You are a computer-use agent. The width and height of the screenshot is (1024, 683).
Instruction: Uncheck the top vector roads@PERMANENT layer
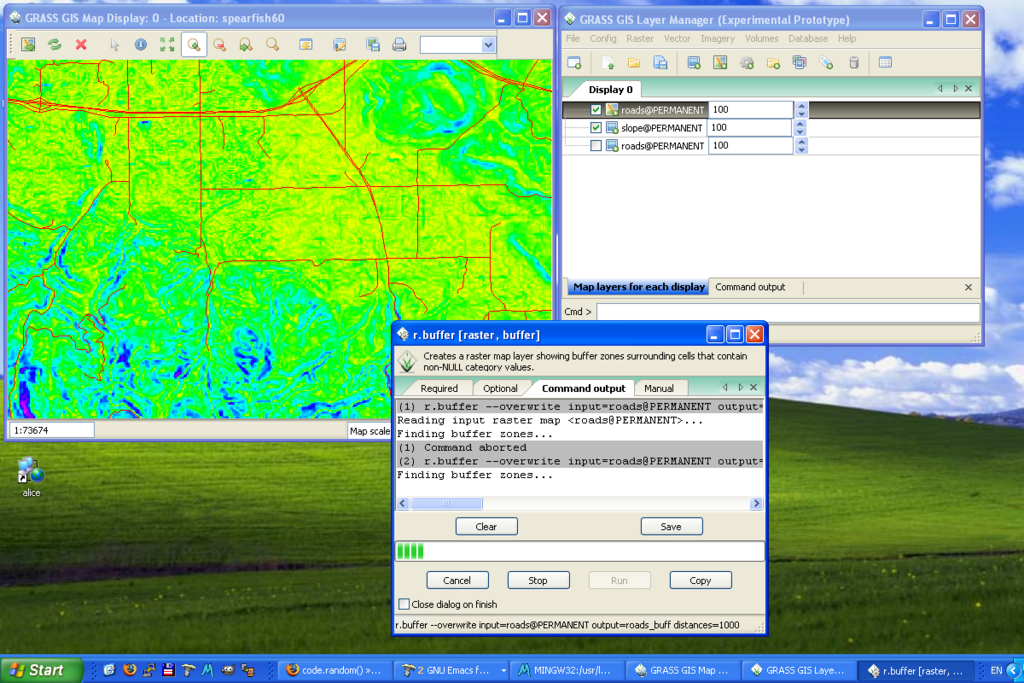596,110
